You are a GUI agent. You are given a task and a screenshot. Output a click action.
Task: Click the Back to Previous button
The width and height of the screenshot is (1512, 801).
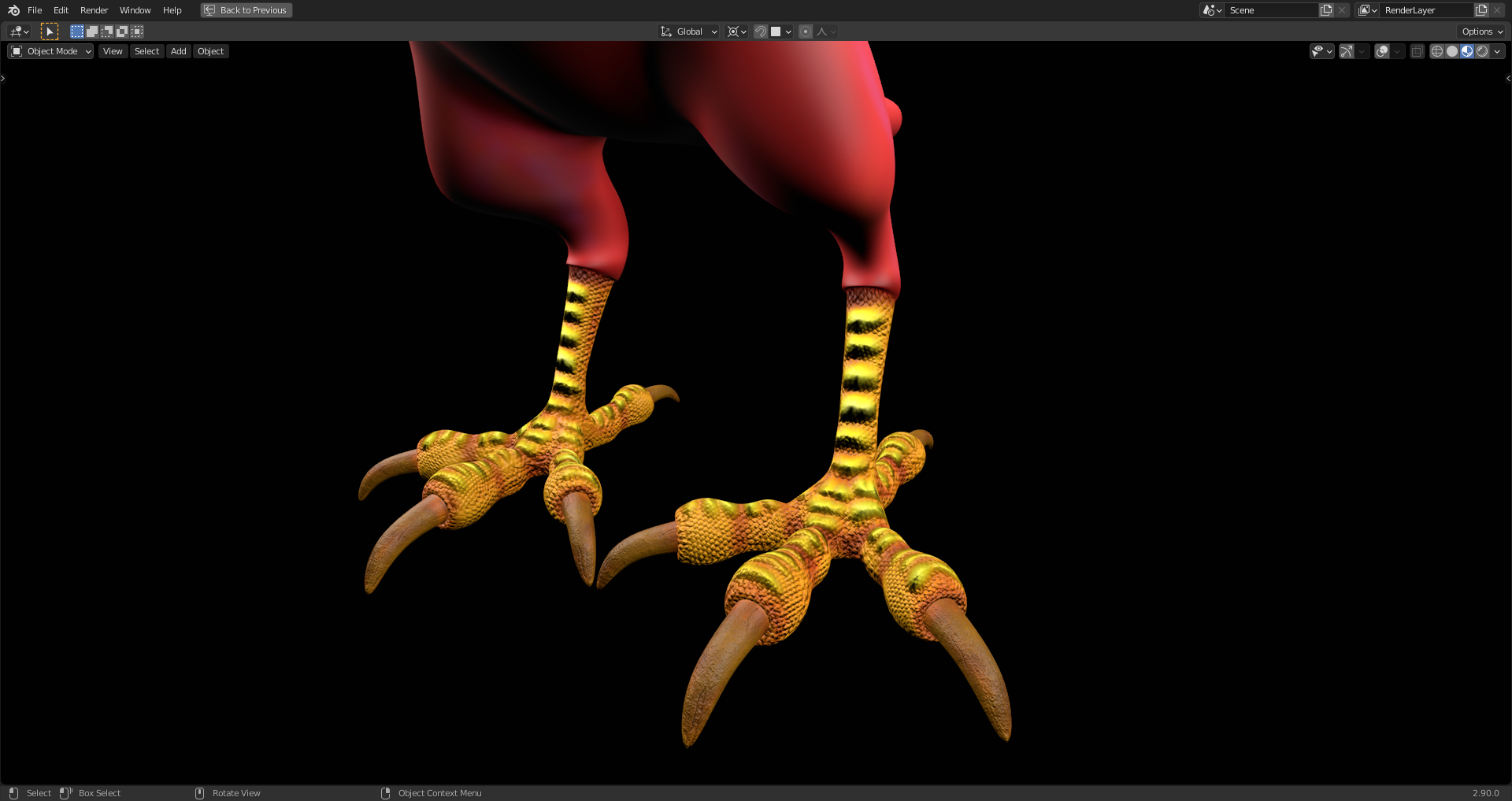coord(246,9)
